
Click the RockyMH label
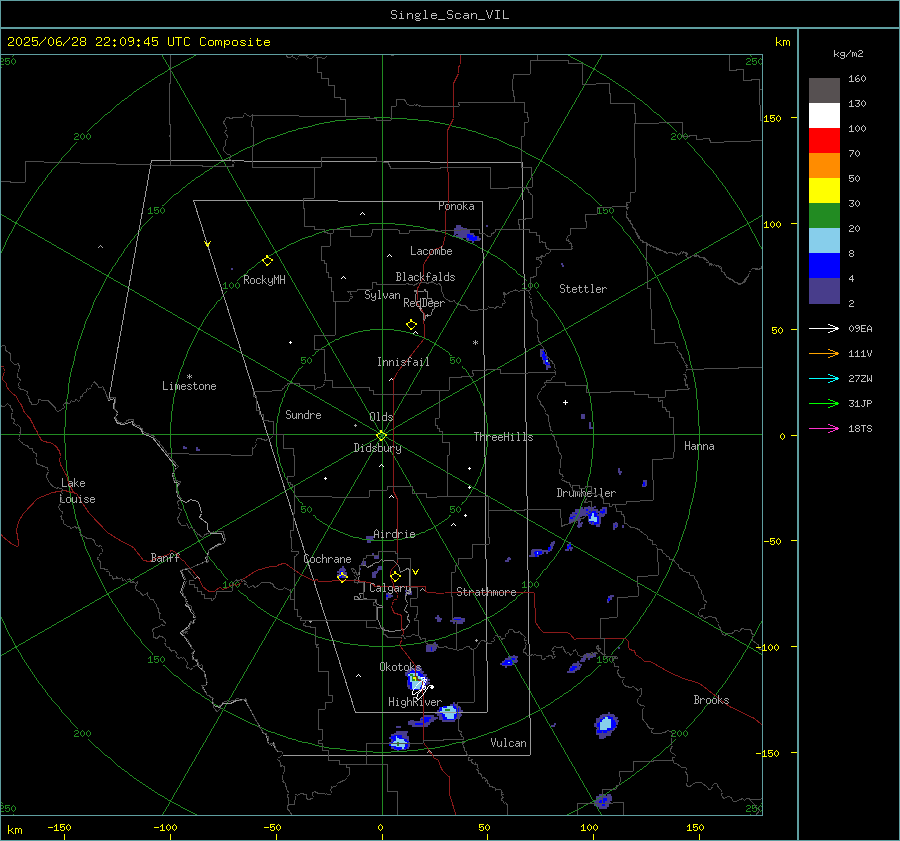[264, 280]
